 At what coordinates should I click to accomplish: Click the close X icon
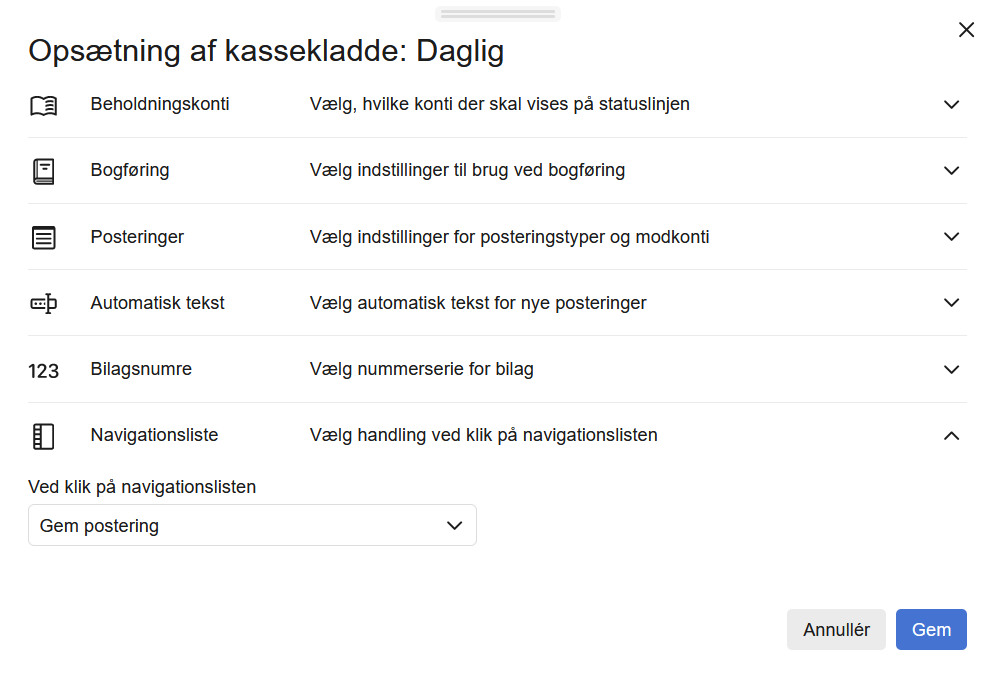tap(966, 30)
